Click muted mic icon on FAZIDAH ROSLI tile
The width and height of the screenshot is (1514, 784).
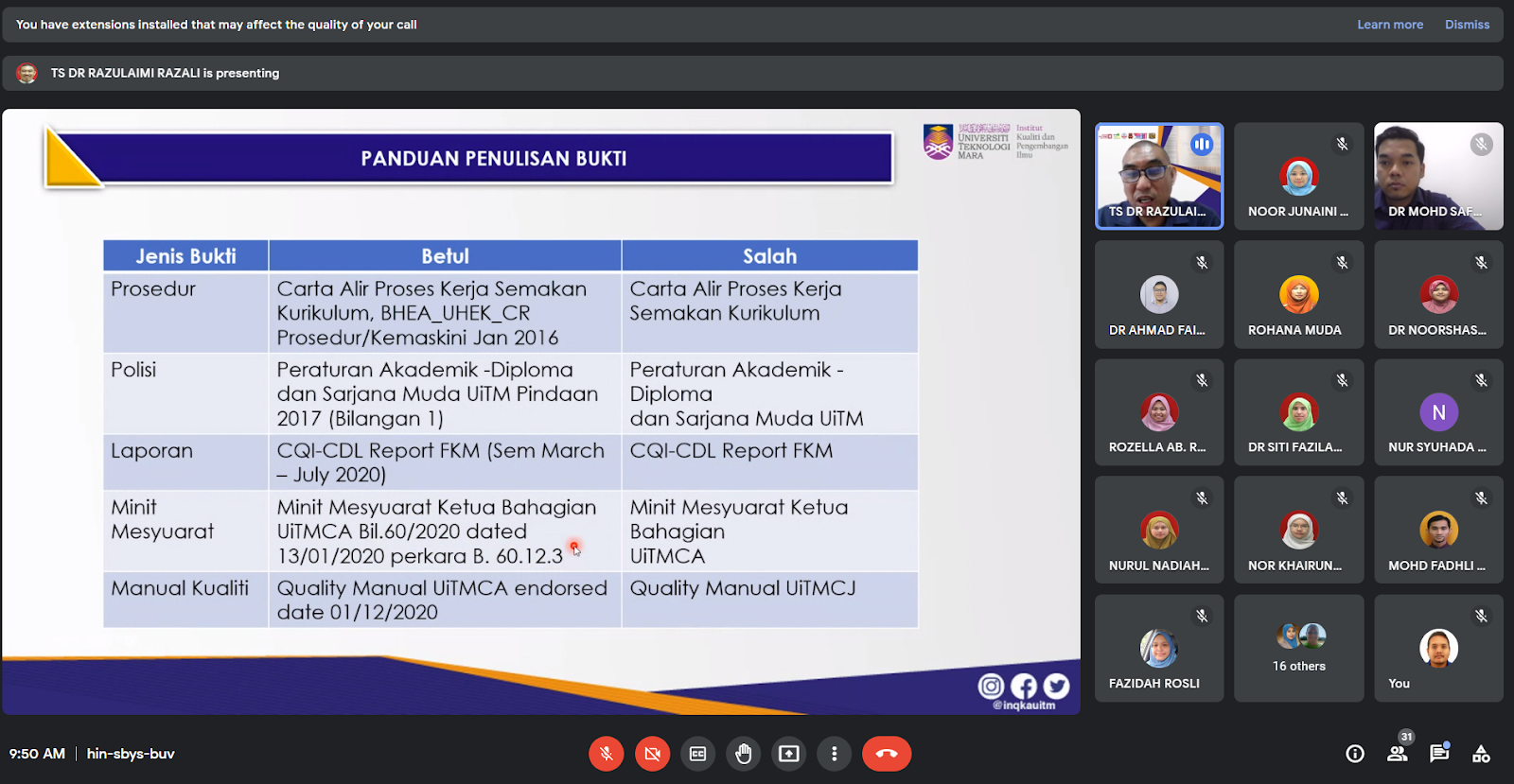coord(1202,617)
